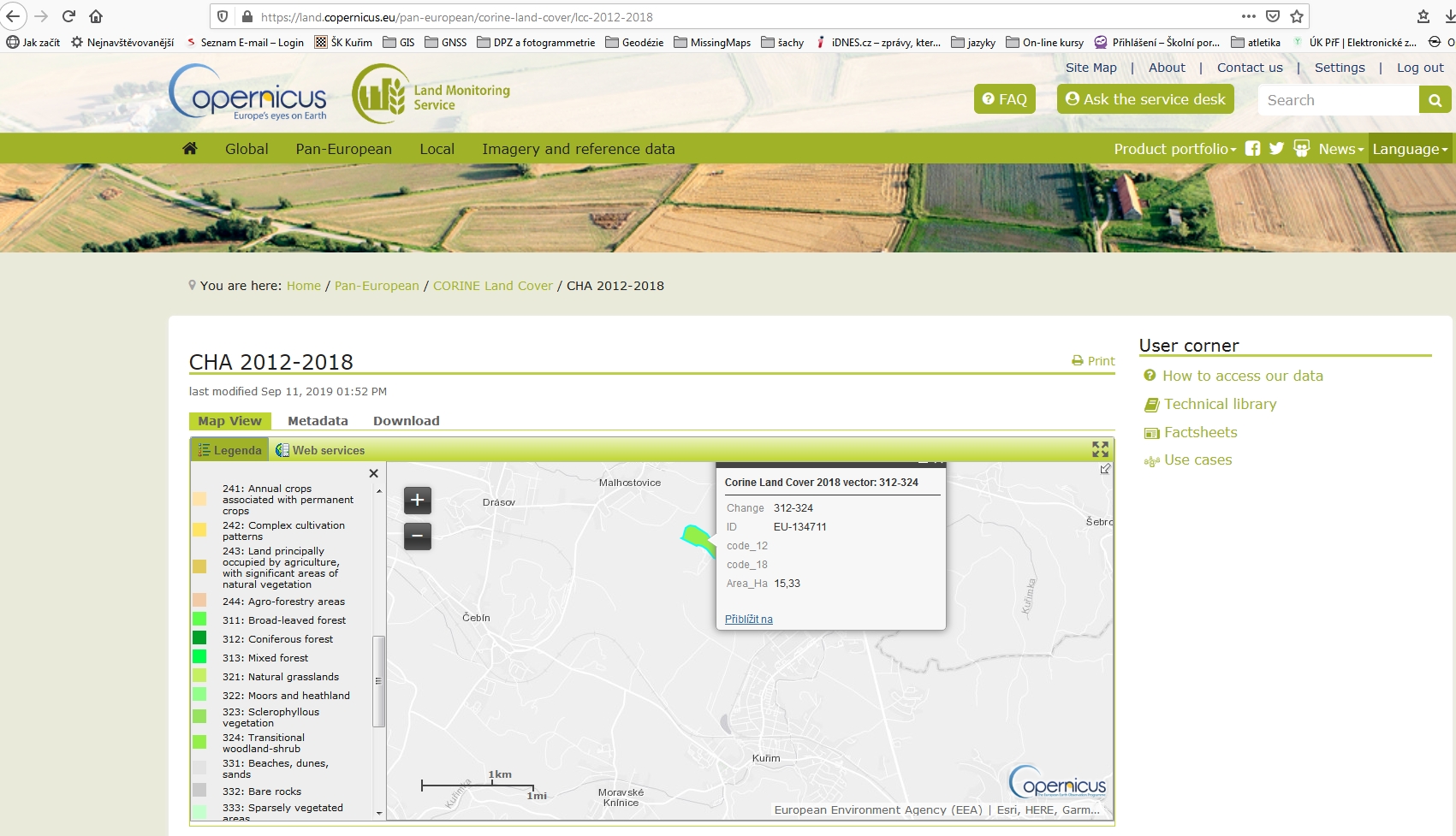Save page to Pocket icon
The width and height of the screenshot is (1456, 836).
click(1273, 16)
